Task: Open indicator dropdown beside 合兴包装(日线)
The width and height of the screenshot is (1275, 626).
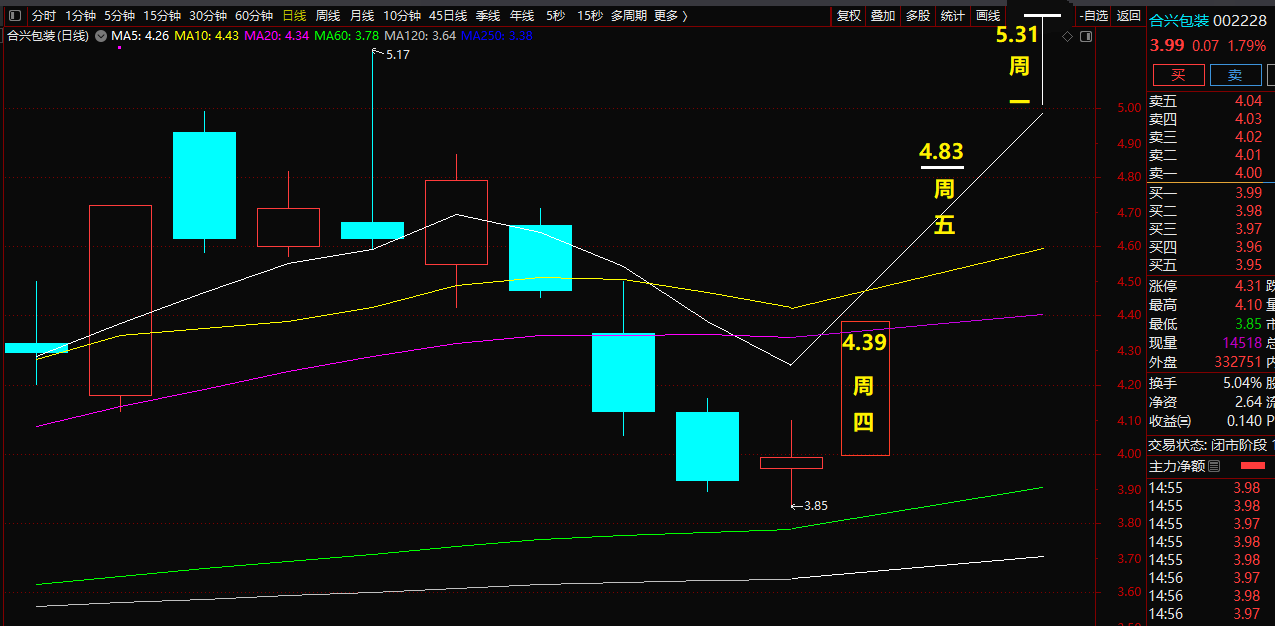Action: (101, 36)
